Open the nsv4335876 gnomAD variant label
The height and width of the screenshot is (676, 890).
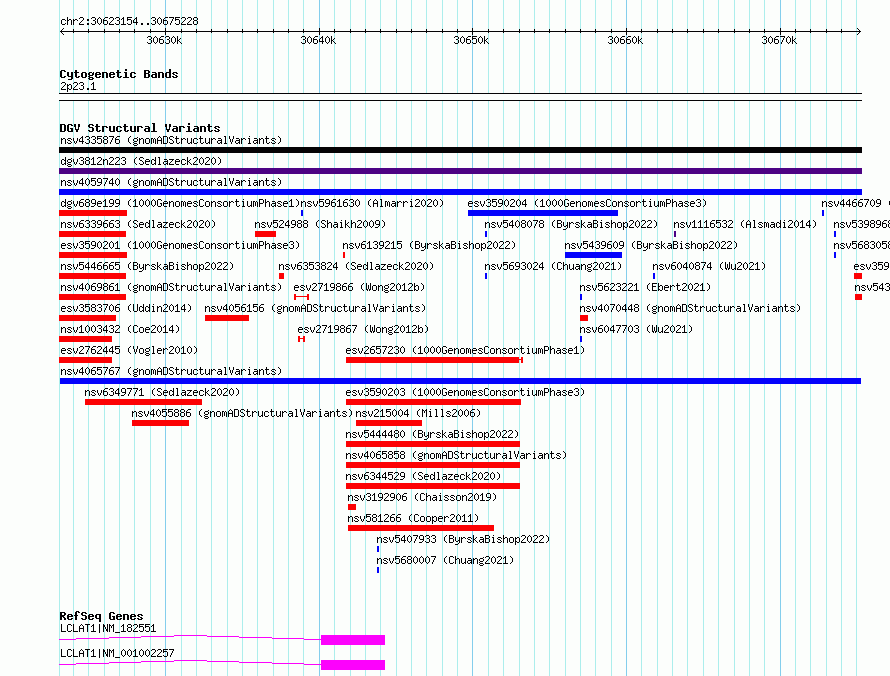(171, 140)
